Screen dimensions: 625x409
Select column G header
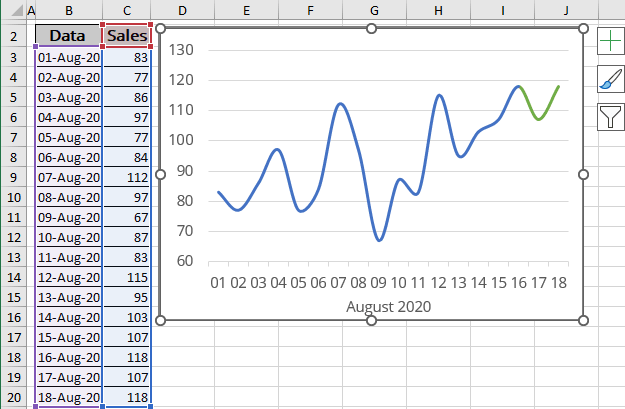tap(374, 10)
